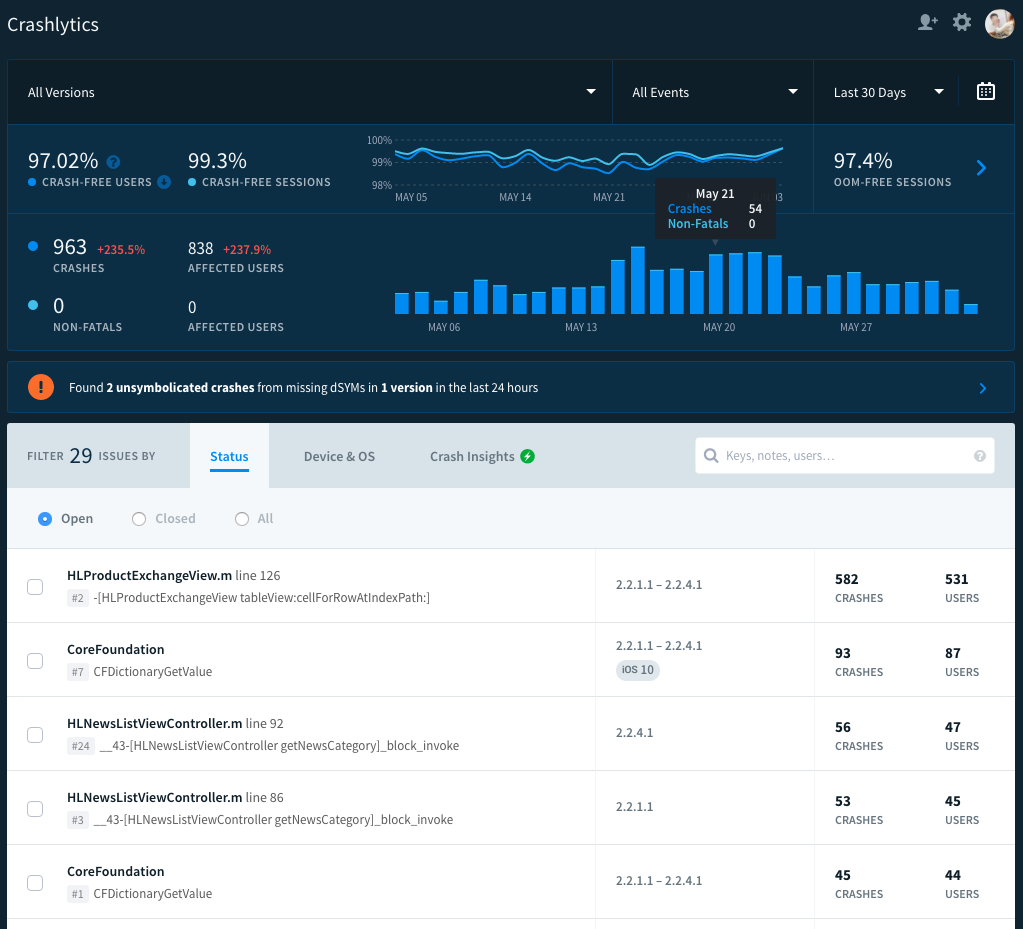Open the calendar date picker icon
The image size is (1023, 929).
click(x=985, y=92)
